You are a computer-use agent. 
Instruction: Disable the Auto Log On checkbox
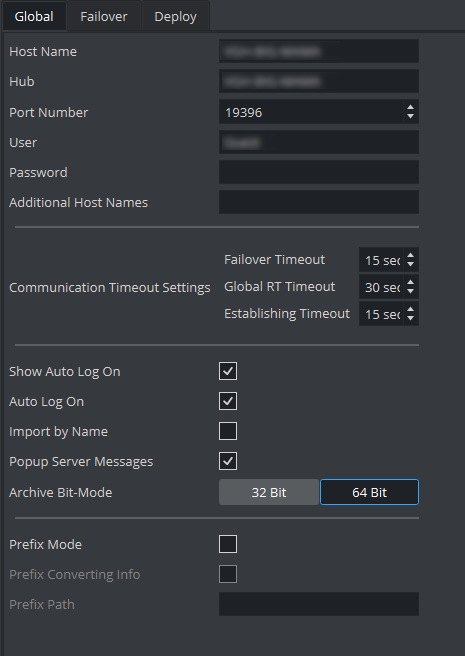[228, 401]
